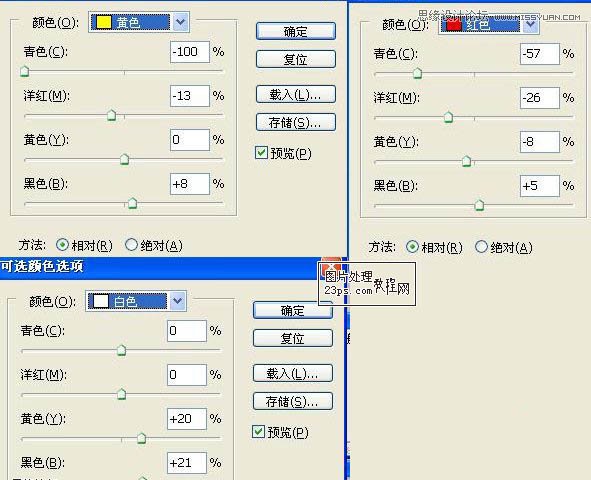Click the red color swatch in the dropdown
Viewport: 591px width, 480px height.
click(453, 25)
